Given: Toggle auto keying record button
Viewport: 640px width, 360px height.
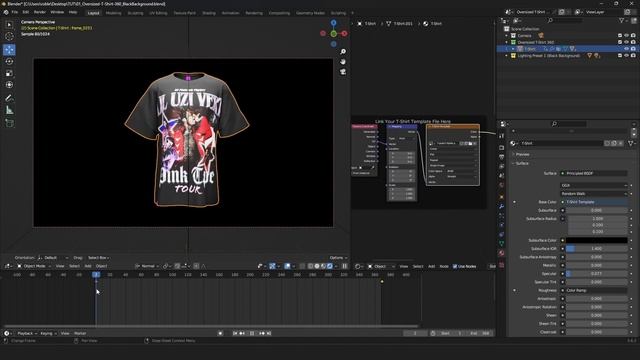Looking at the screenshot, I should pyautogui.click(x=220, y=333).
